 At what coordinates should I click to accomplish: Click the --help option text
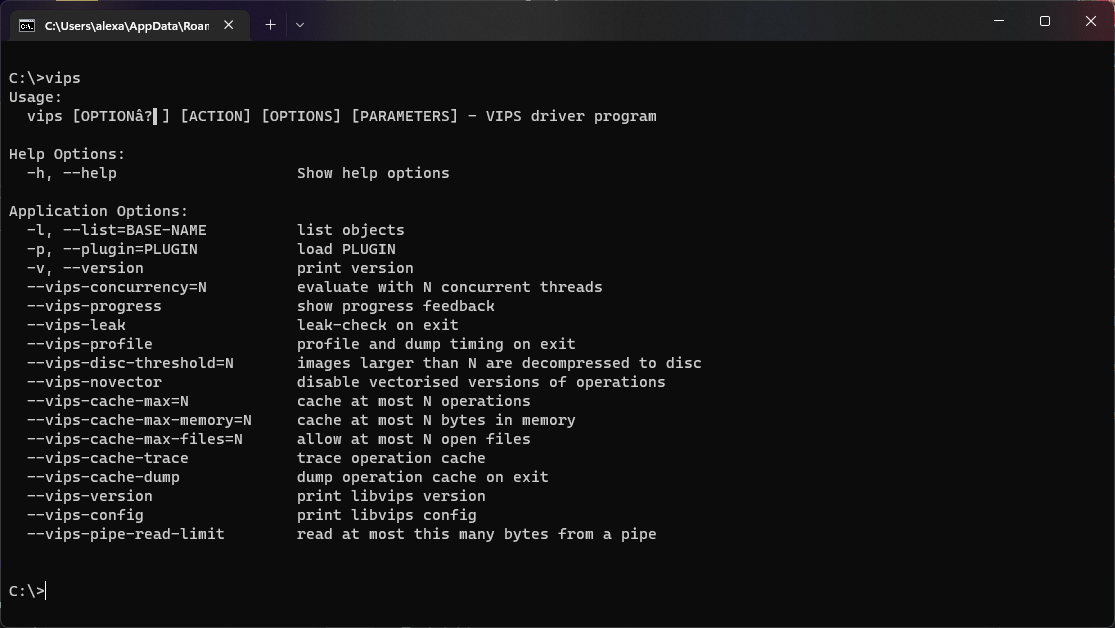(89, 173)
